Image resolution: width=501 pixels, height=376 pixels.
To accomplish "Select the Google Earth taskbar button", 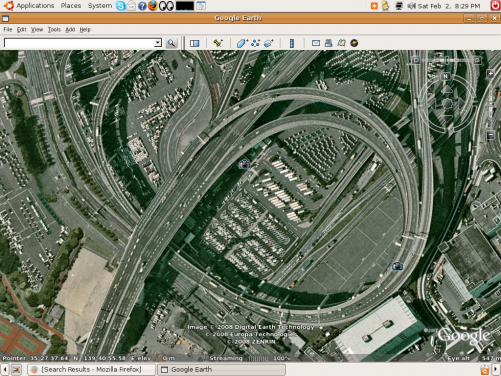I will click(221, 369).
